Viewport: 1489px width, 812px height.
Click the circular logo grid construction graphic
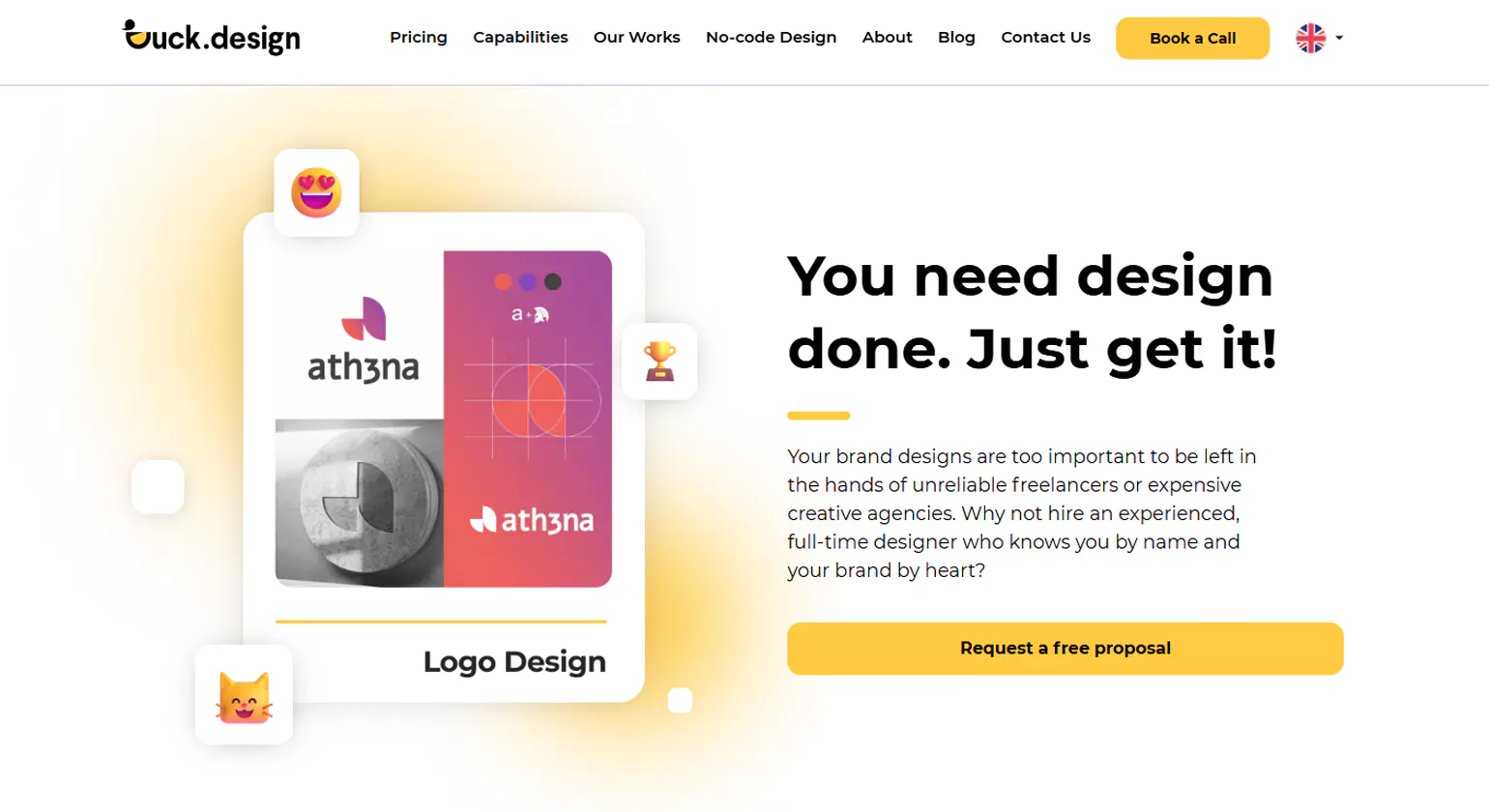(x=531, y=398)
